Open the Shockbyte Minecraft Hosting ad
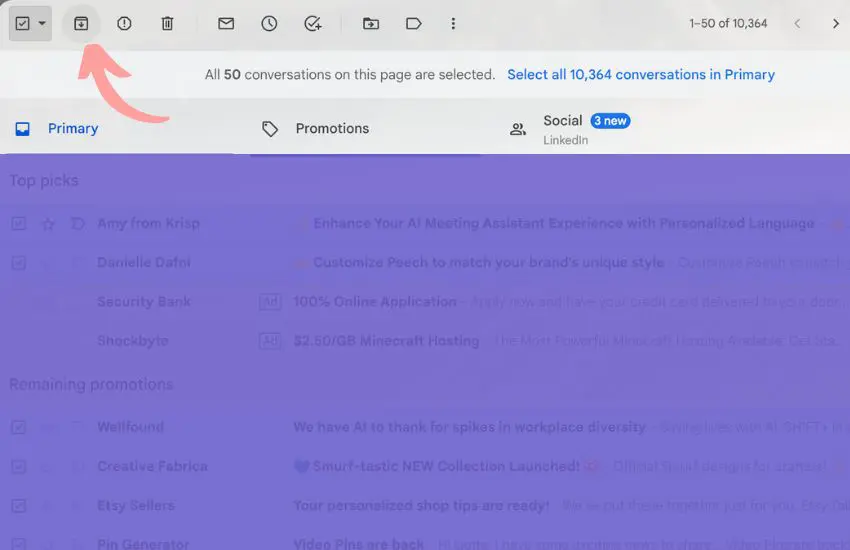Screen dimensions: 850x550 pos(425,341)
